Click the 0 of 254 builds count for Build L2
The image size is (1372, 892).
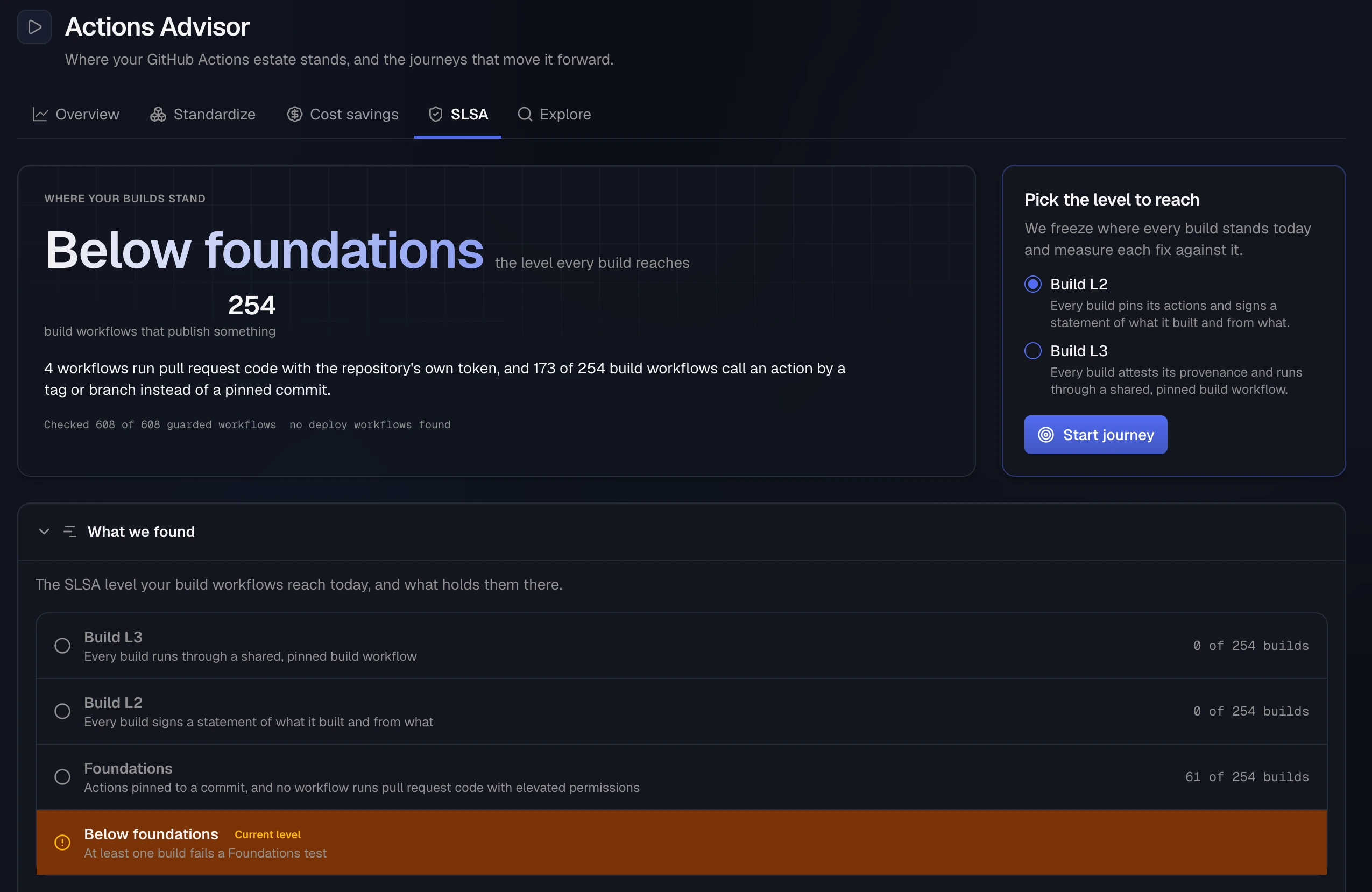click(1251, 711)
